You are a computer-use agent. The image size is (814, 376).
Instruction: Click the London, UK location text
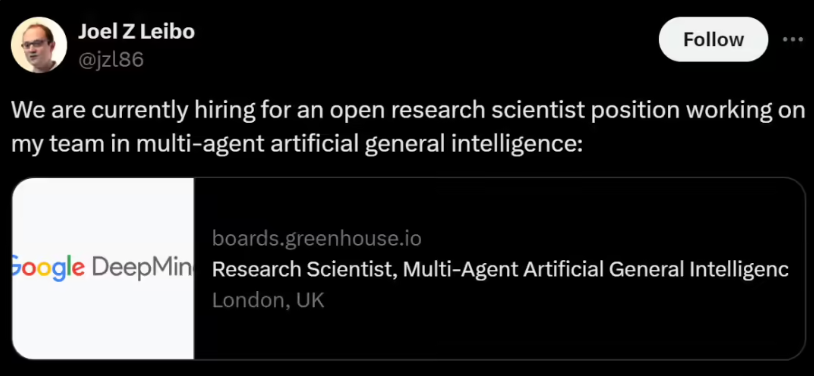coord(268,300)
